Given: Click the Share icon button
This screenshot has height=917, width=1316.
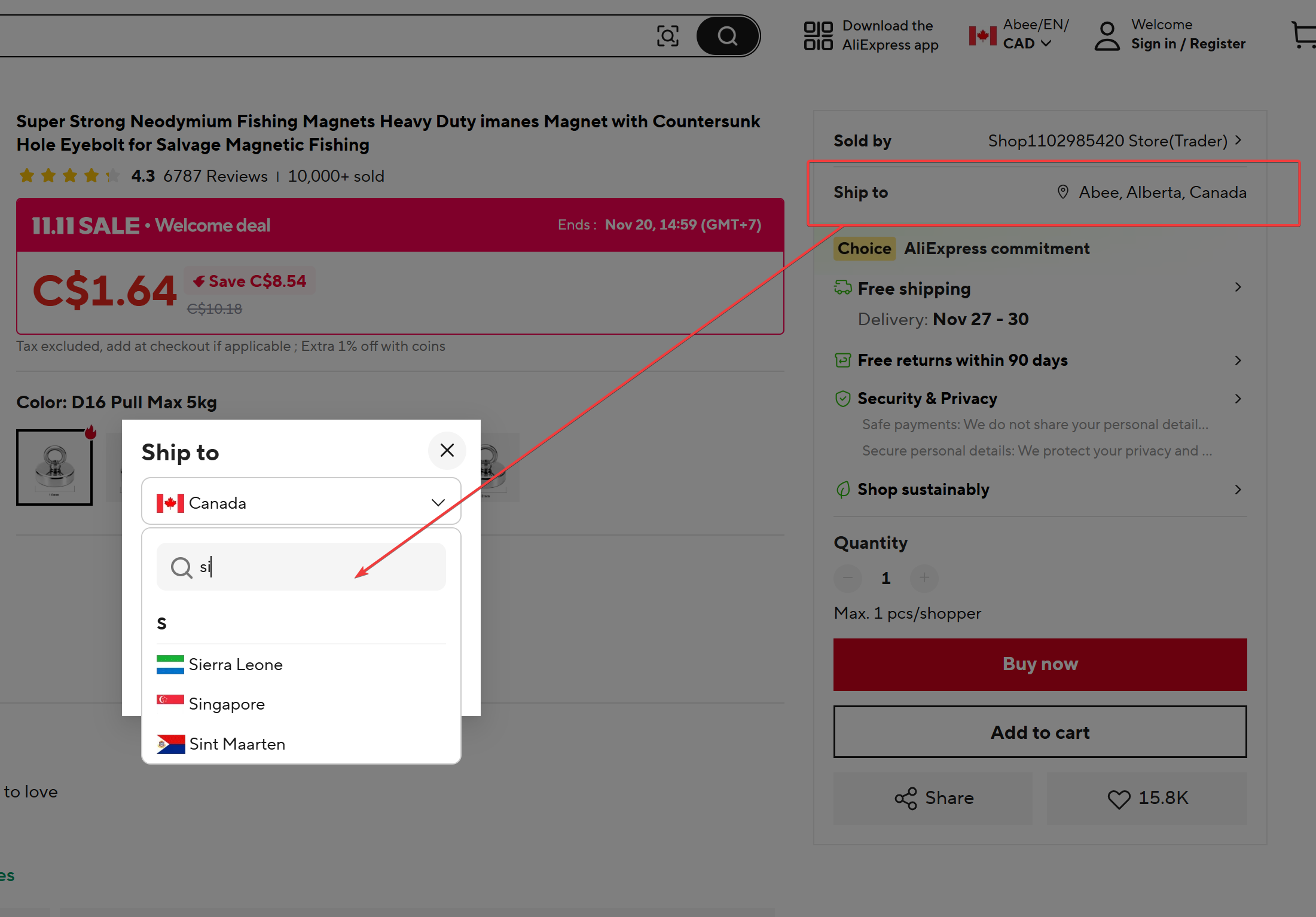Looking at the screenshot, I should tap(933, 798).
